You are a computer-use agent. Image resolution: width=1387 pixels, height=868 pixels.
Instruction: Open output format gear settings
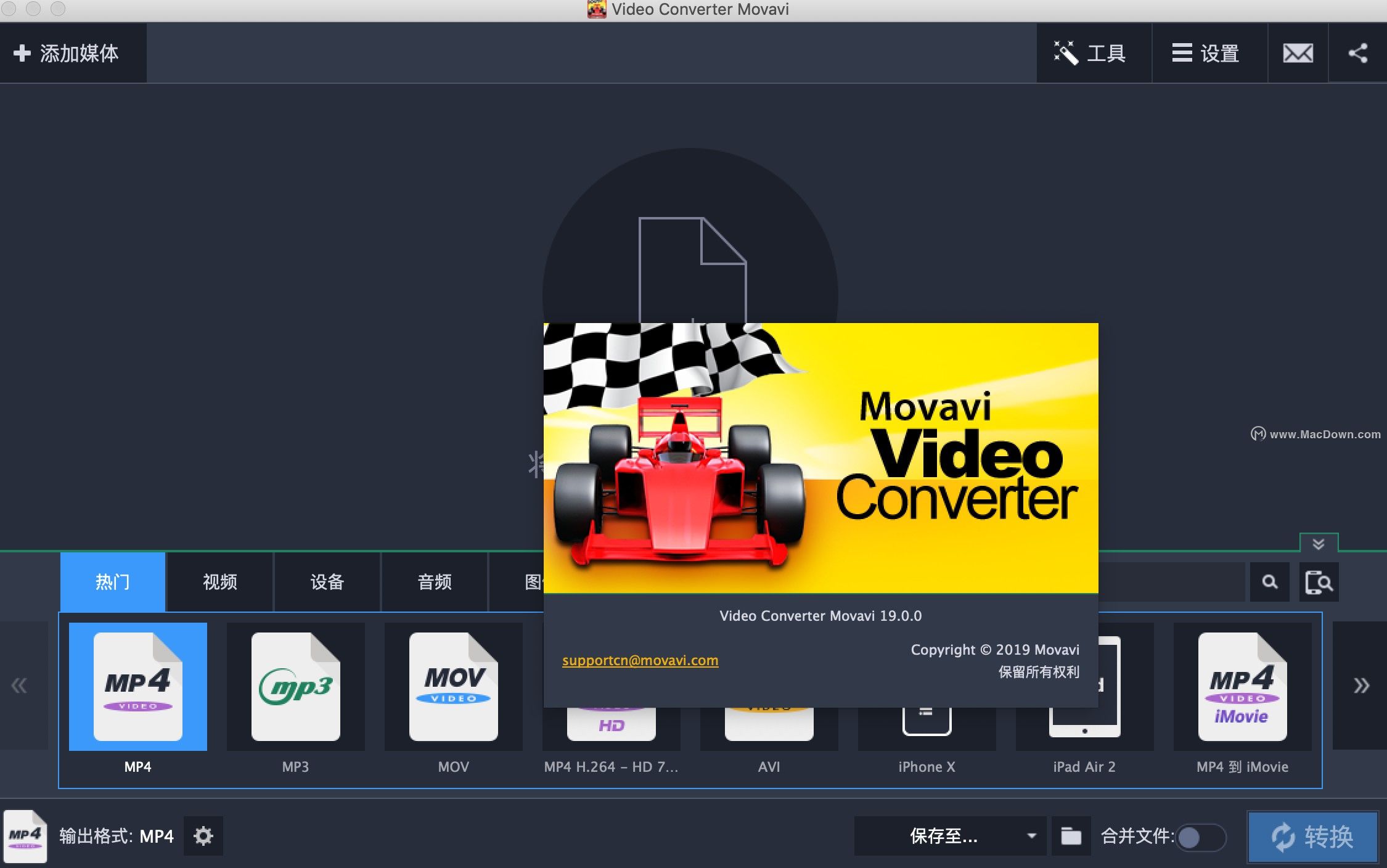tap(203, 836)
